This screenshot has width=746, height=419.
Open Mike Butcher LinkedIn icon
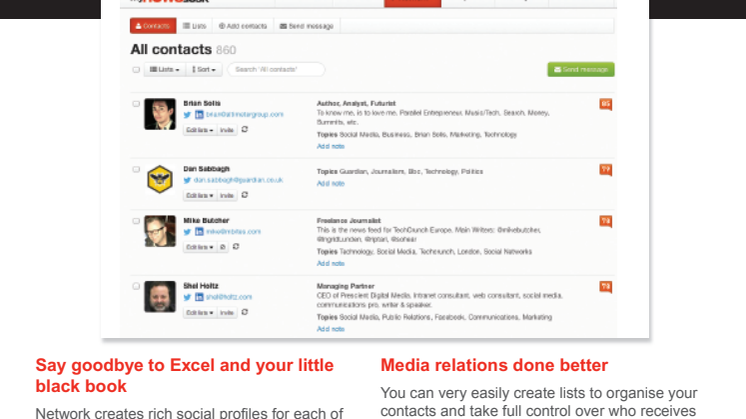coord(199,232)
